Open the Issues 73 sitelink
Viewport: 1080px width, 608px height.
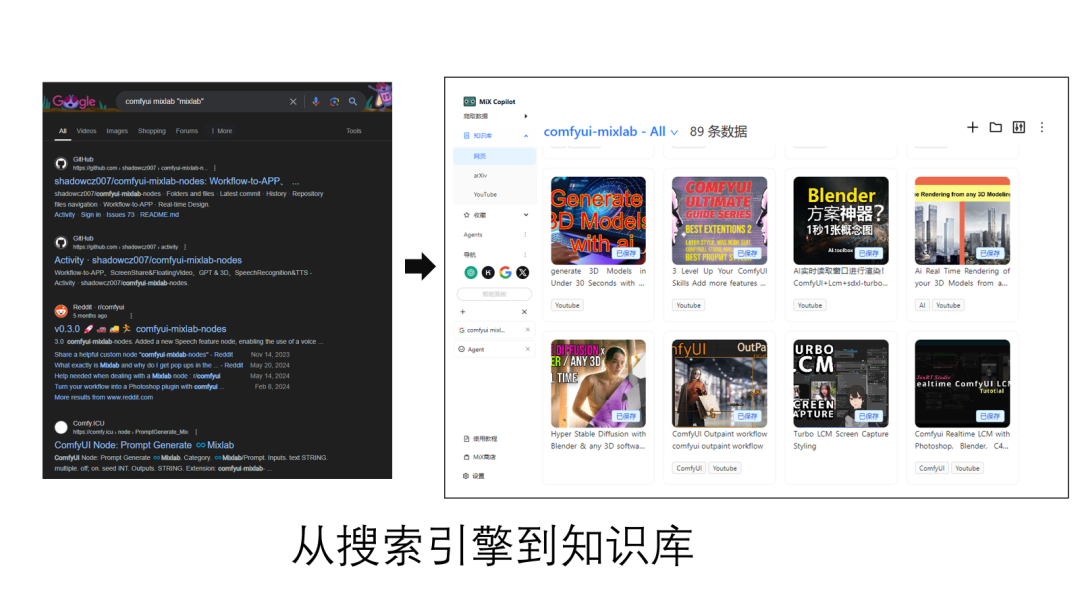click(x=121, y=215)
